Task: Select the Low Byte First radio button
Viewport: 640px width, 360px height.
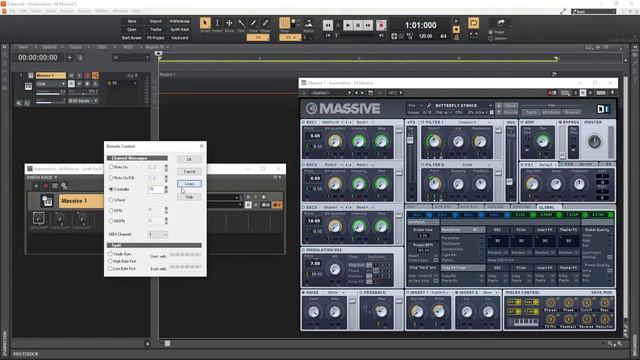Action: pyautogui.click(x=110, y=269)
